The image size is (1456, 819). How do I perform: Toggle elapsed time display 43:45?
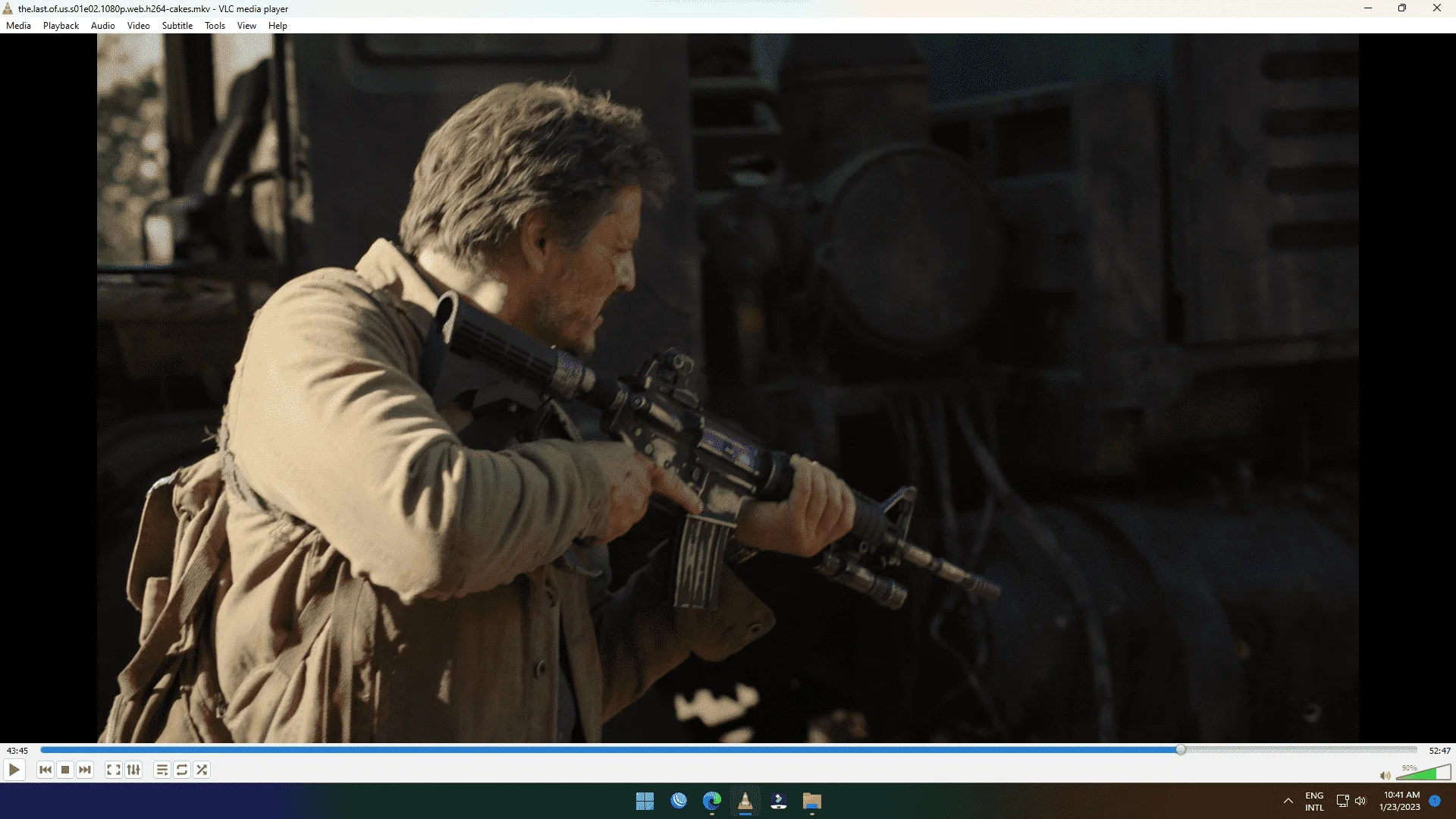tap(17, 751)
